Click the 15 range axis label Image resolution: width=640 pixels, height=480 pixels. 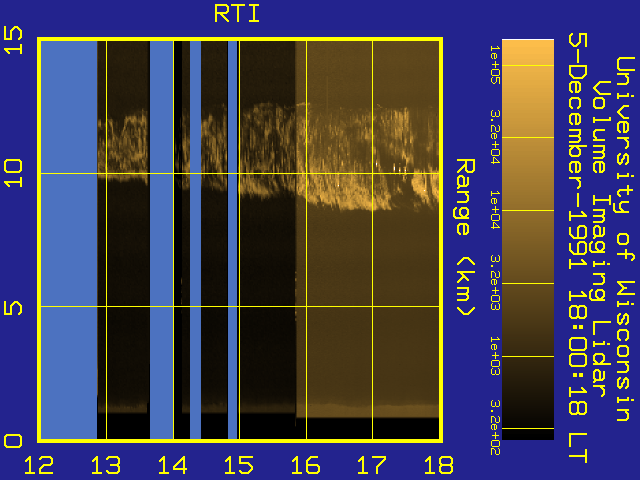13,40
